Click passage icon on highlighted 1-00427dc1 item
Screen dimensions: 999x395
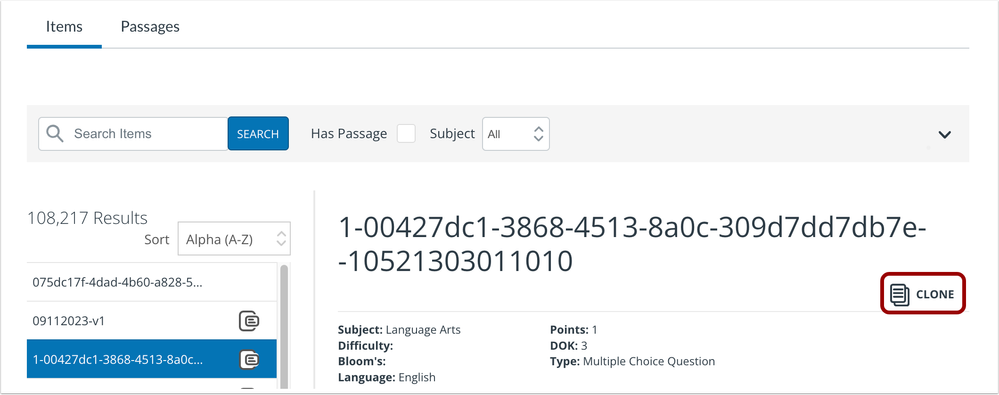click(249, 360)
